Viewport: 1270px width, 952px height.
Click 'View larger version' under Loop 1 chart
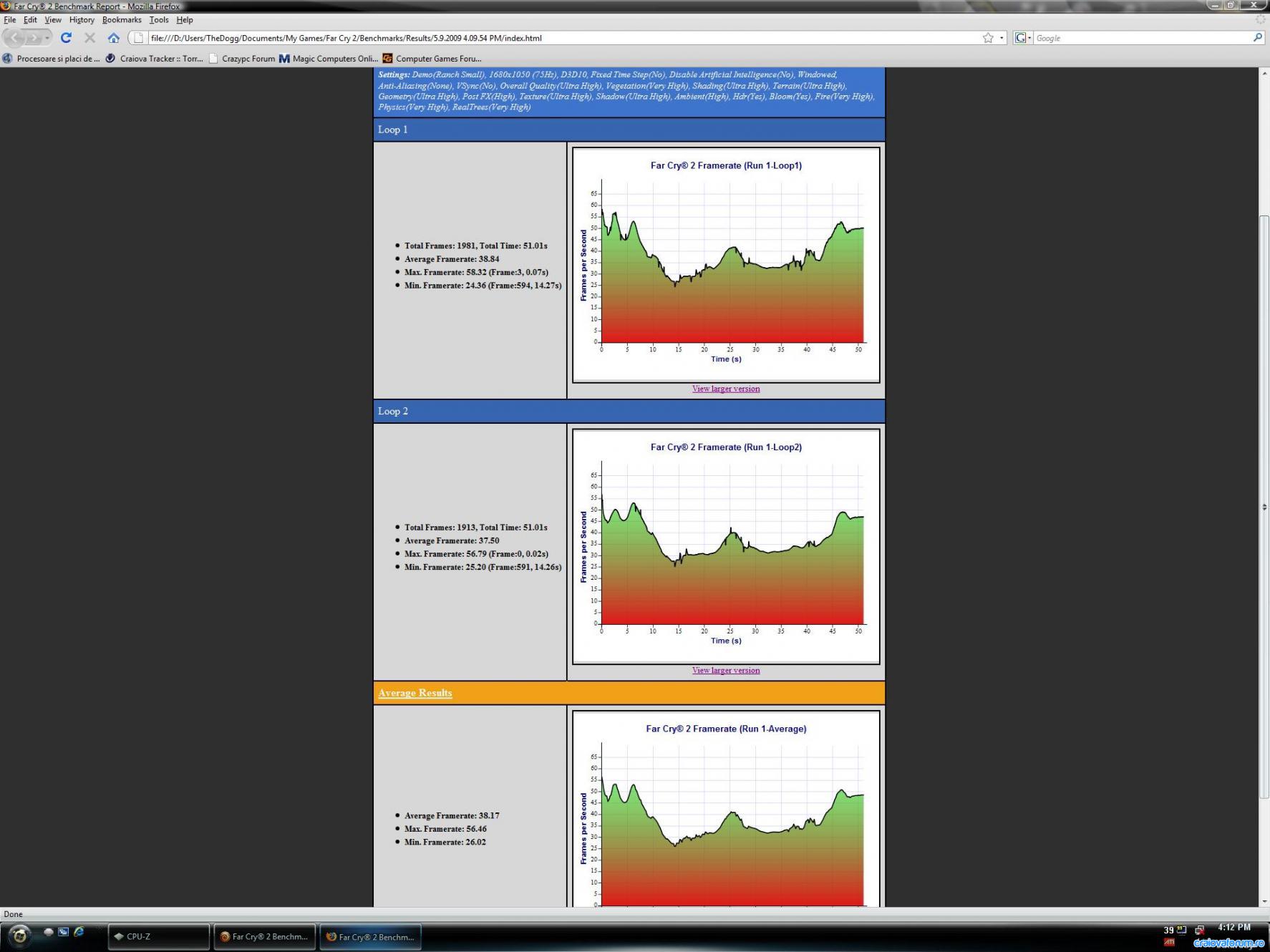[726, 389]
